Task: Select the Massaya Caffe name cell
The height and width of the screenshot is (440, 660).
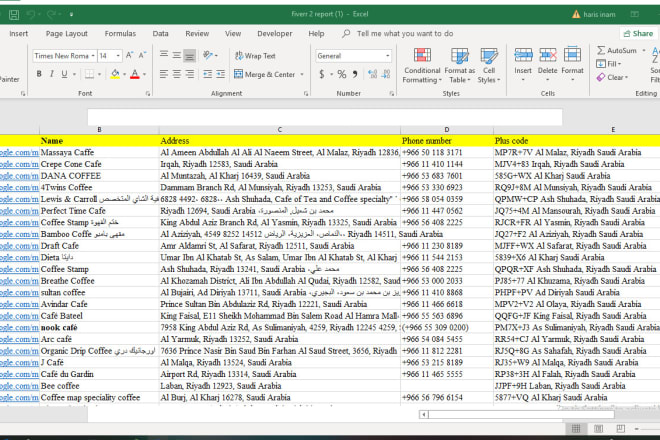Action: pos(99,152)
